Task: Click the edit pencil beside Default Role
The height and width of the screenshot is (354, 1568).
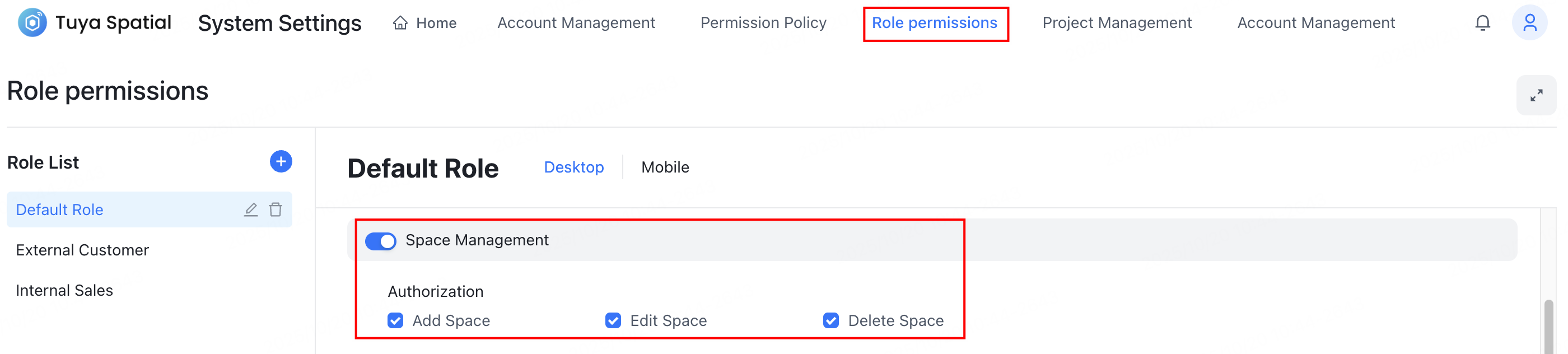Action: coord(251,209)
